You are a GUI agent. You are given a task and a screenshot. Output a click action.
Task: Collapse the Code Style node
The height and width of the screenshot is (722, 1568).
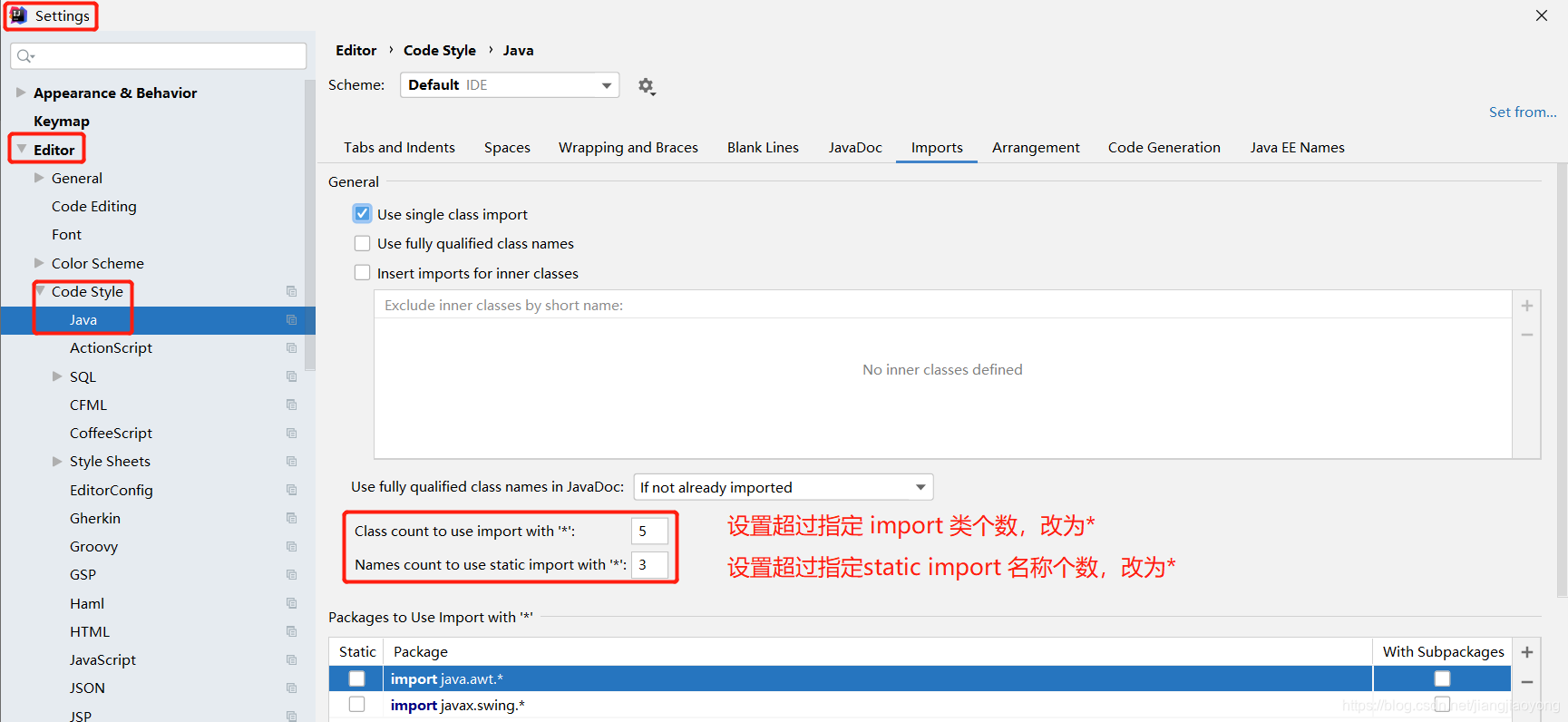pyautogui.click(x=40, y=291)
